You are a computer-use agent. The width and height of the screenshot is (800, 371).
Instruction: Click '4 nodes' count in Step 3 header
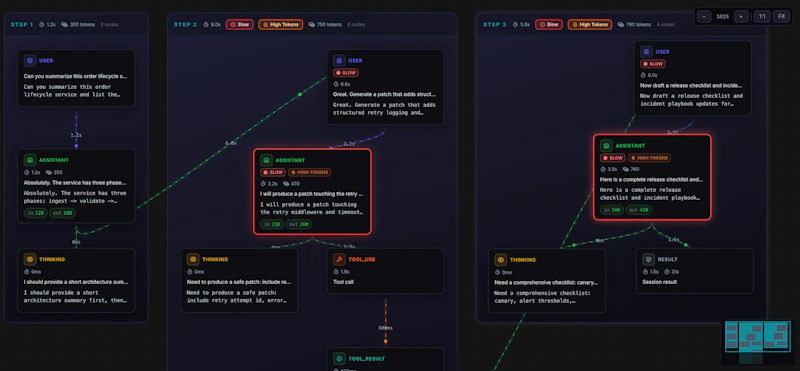665,24
